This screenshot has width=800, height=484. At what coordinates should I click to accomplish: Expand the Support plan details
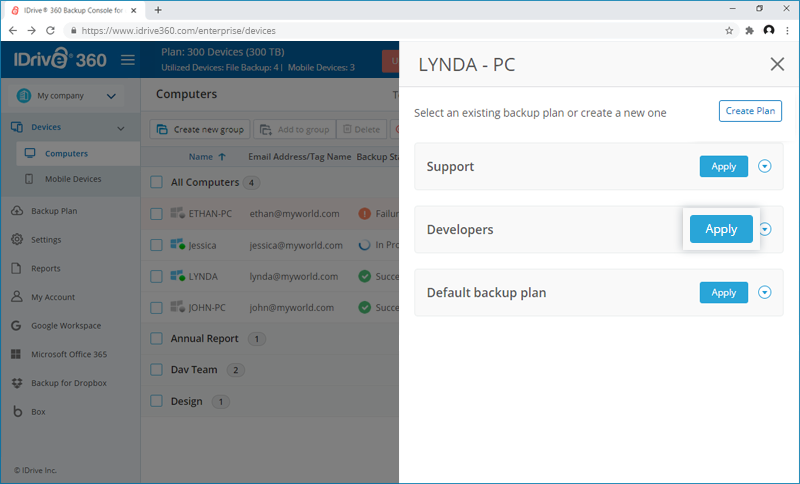pyautogui.click(x=764, y=166)
